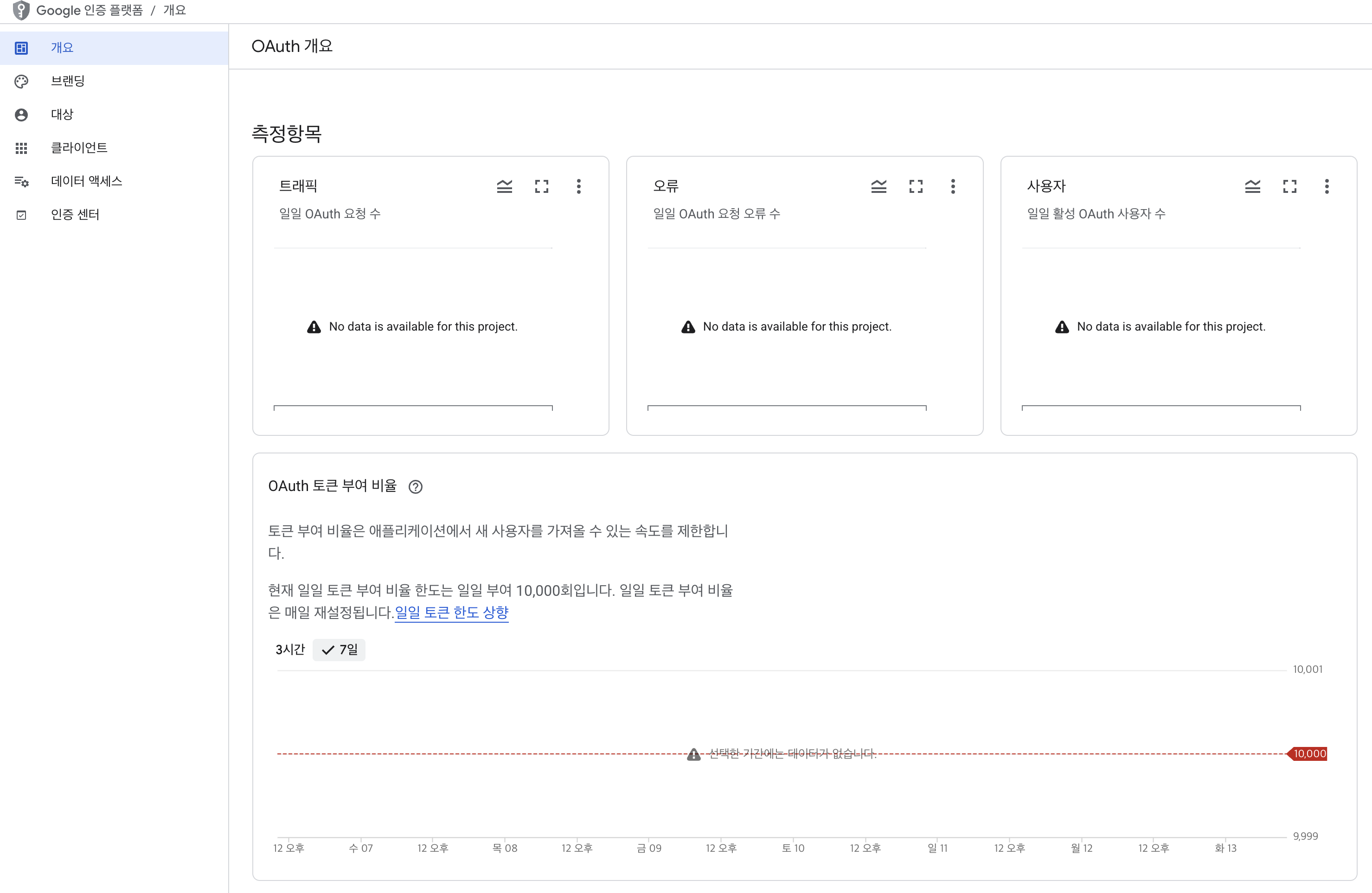Follow the 일일 토큰 한도 상향 link
This screenshot has width=1372, height=893.
(x=451, y=612)
